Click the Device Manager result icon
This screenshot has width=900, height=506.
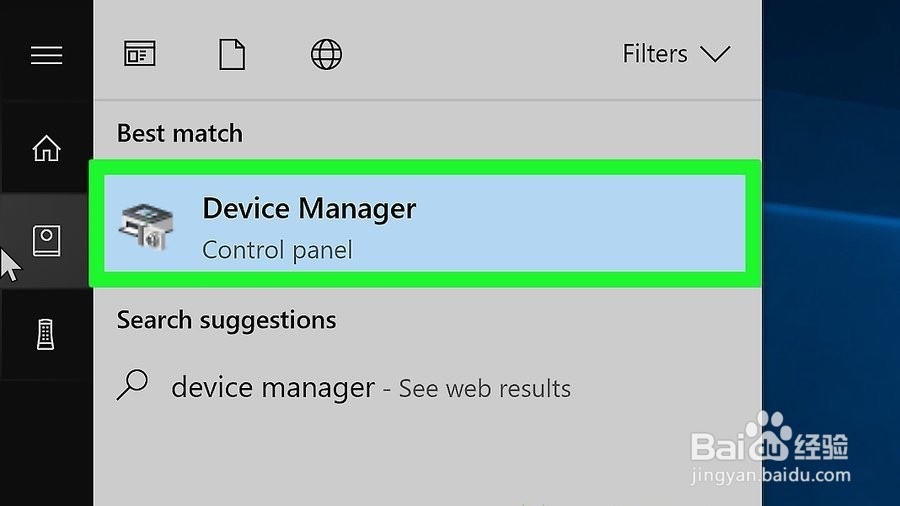coord(145,224)
